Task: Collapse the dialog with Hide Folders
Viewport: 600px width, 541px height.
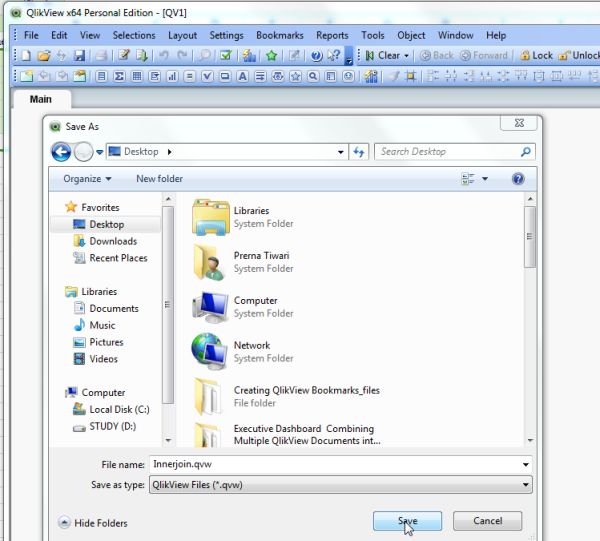Action: pos(93,523)
